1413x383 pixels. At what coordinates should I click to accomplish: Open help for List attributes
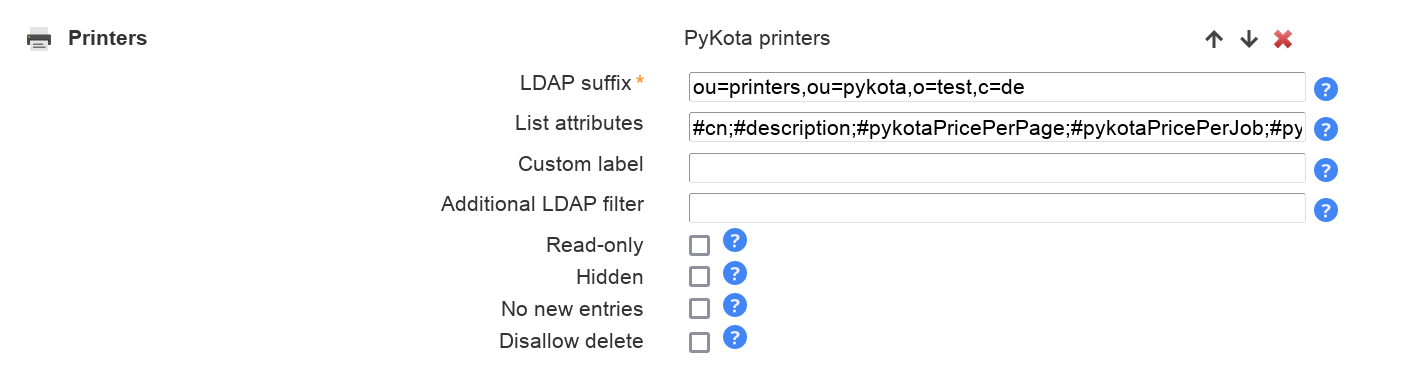(x=1326, y=129)
